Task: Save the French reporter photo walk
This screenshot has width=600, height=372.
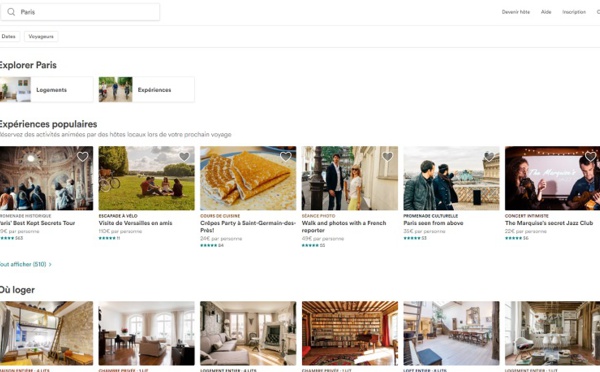Action: click(x=387, y=156)
